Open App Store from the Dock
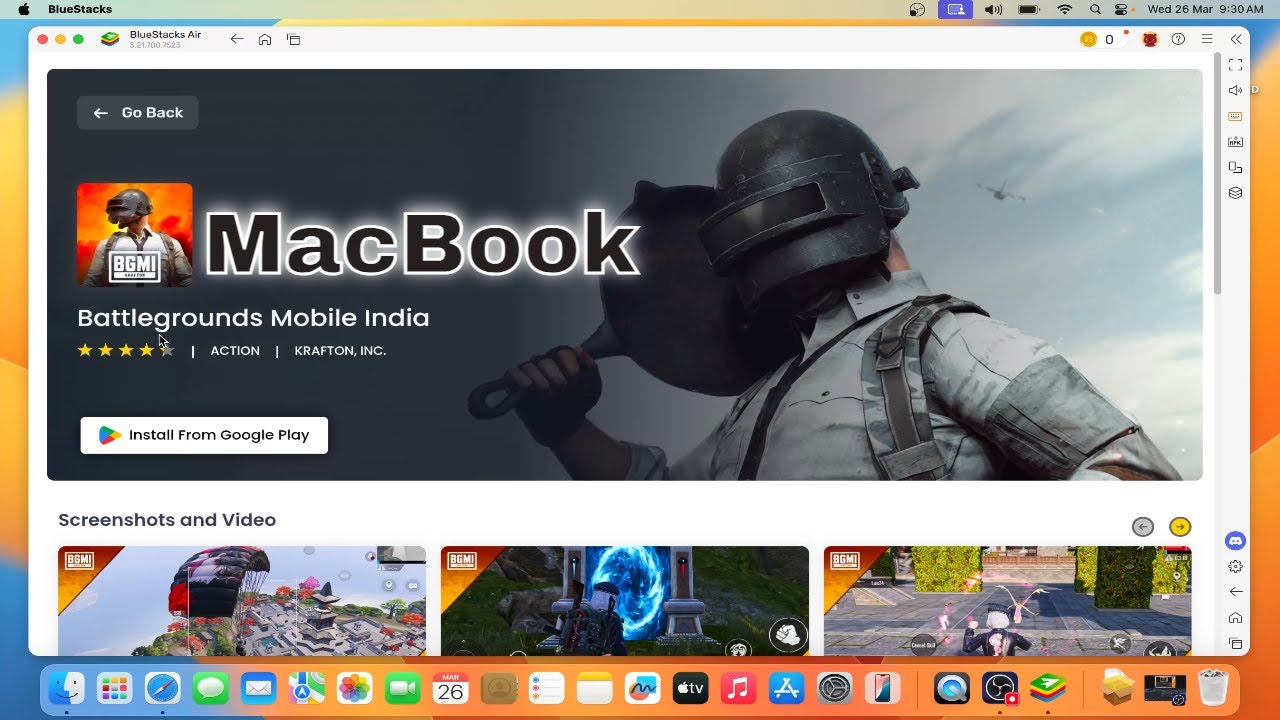 point(787,688)
